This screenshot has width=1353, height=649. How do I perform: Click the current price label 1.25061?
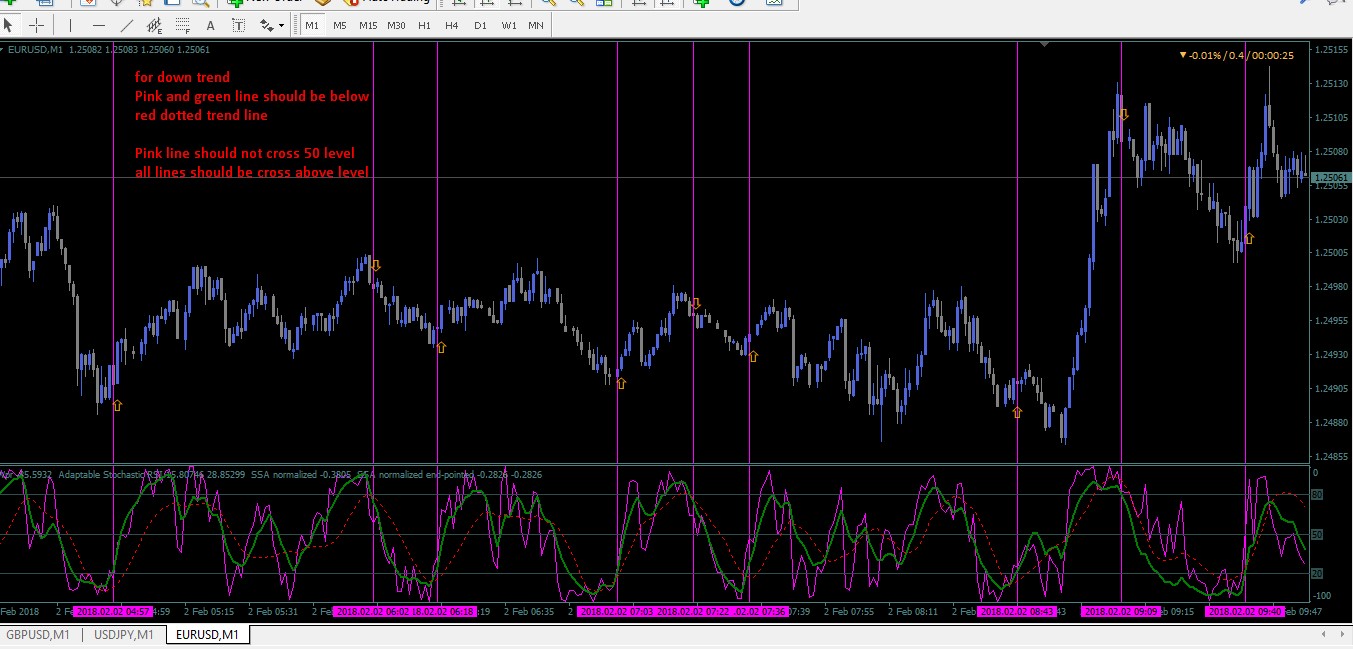[1330, 177]
